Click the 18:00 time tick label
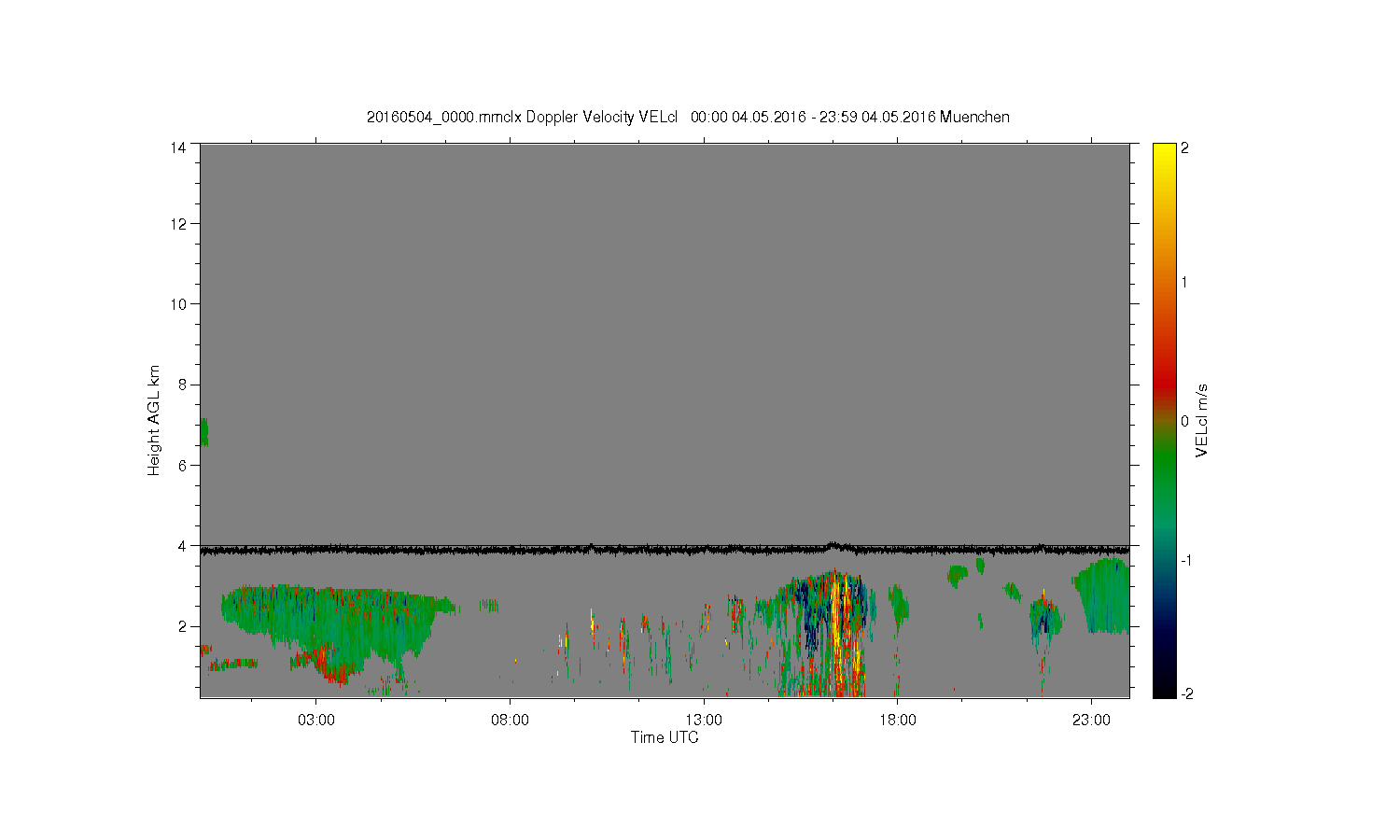 pyautogui.click(x=898, y=721)
